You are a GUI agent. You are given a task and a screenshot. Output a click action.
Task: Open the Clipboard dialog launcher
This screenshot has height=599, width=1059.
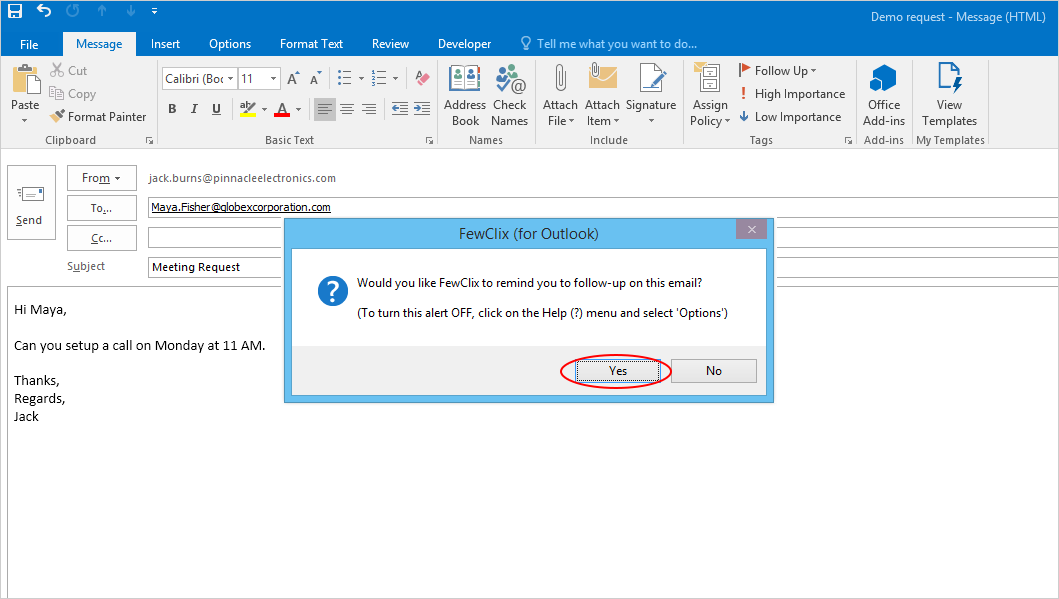tap(149, 140)
